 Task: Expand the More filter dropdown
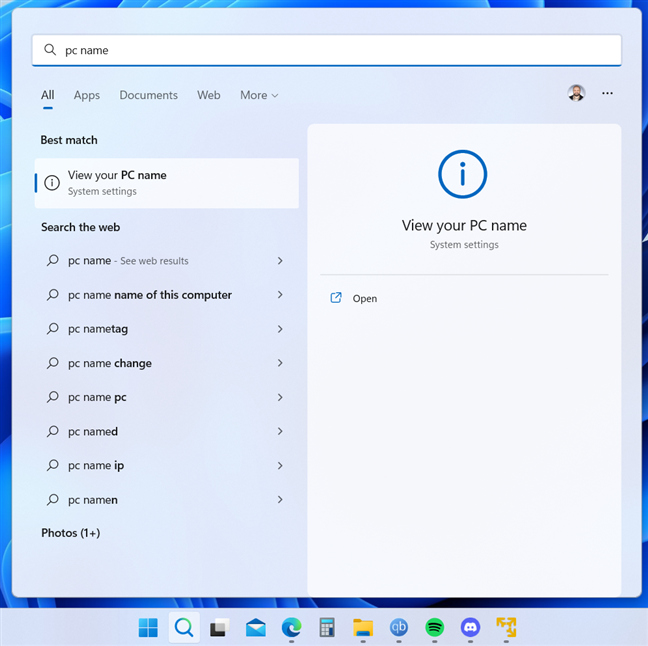[x=259, y=95]
